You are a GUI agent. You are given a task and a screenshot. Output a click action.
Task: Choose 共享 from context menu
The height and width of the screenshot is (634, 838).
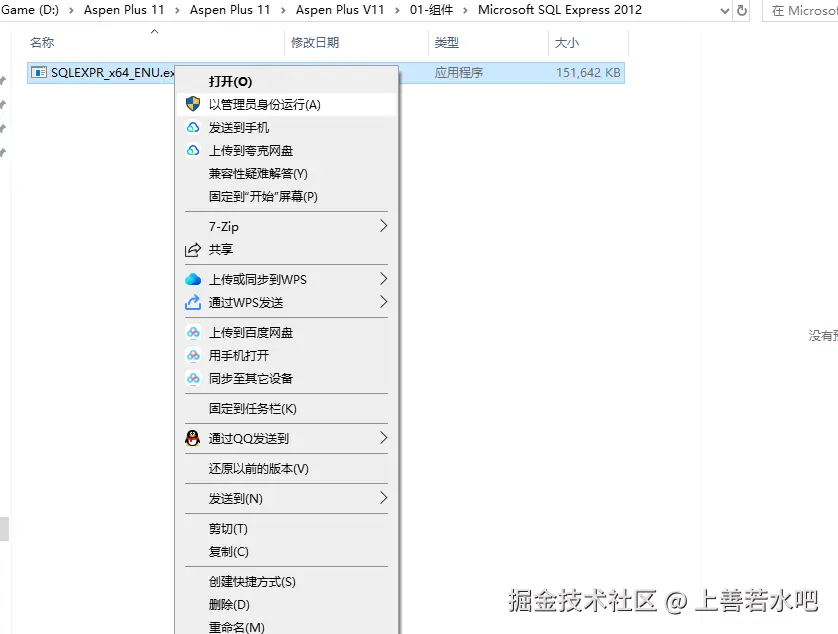[286, 249]
